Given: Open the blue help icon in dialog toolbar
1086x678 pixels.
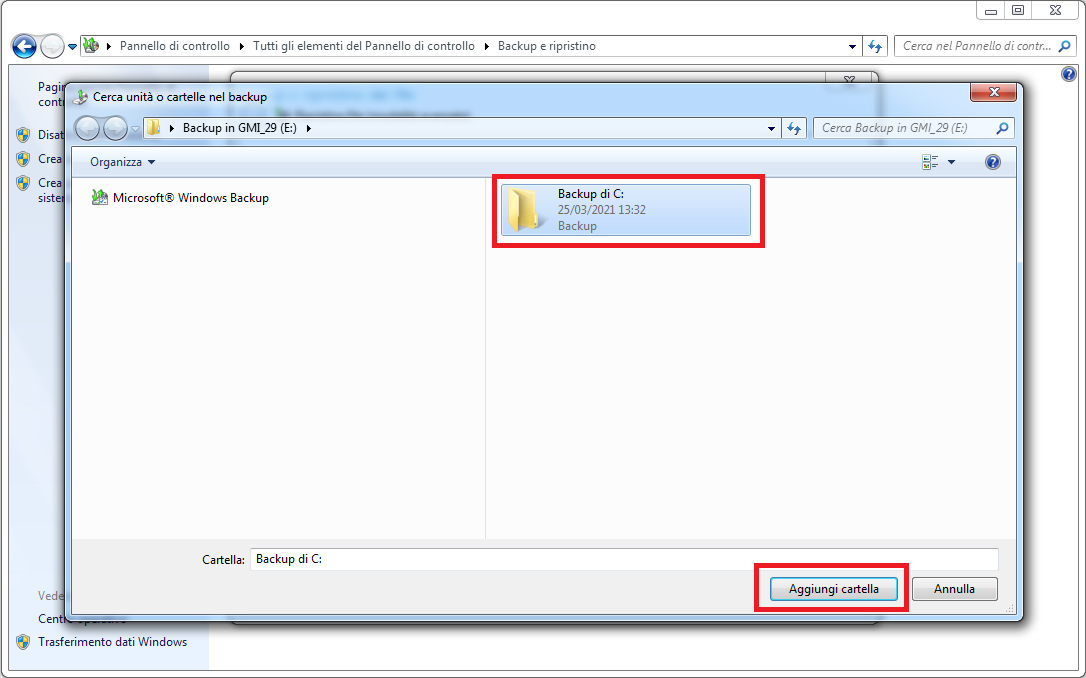Looking at the screenshot, I should (x=992, y=162).
